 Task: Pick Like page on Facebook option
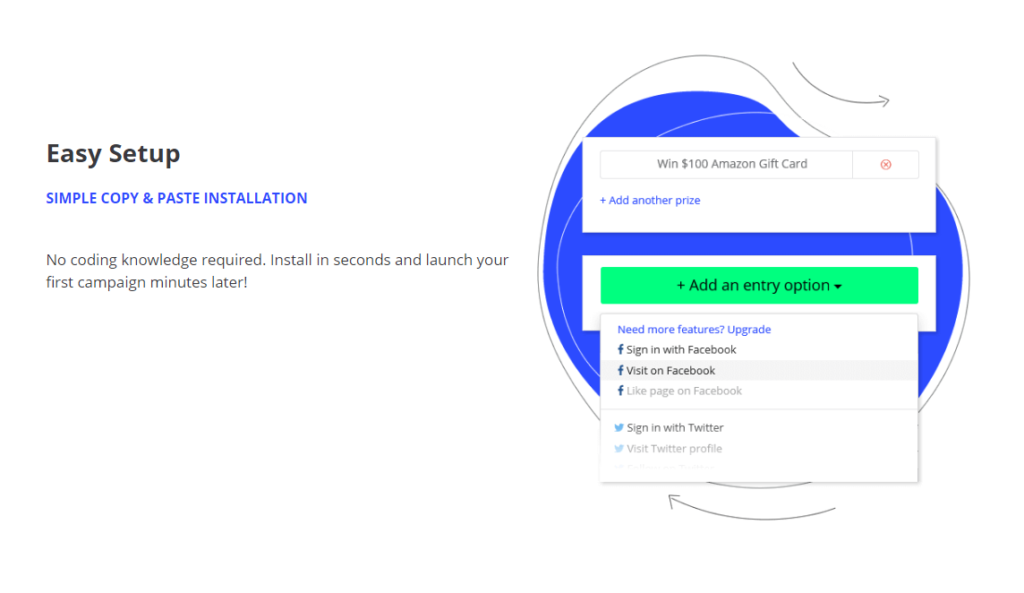click(x=684, y=391)
